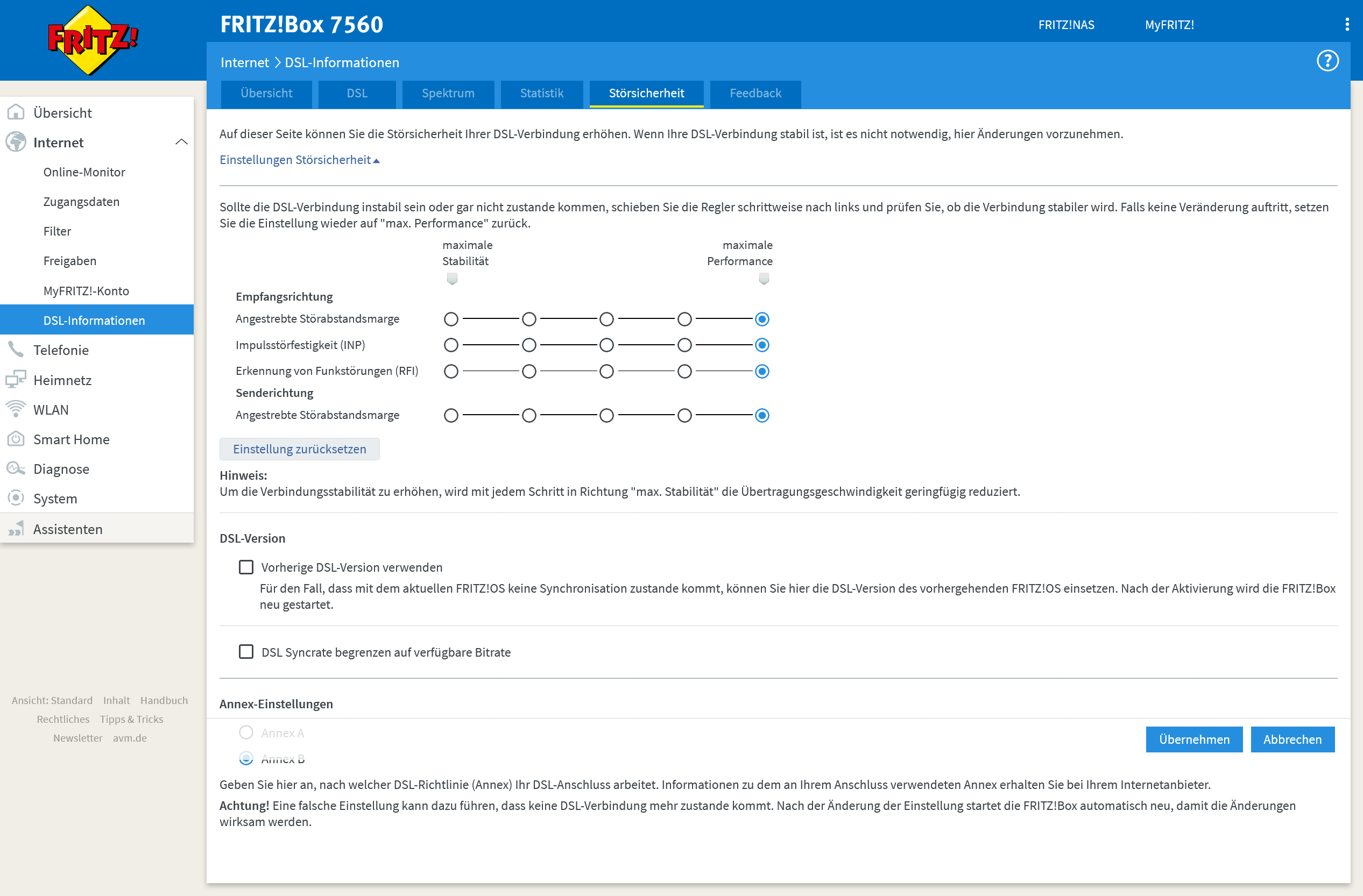Switch to the Spektrum tab
This screenshot has width=1363, height=896.
(x=448, y=93)
